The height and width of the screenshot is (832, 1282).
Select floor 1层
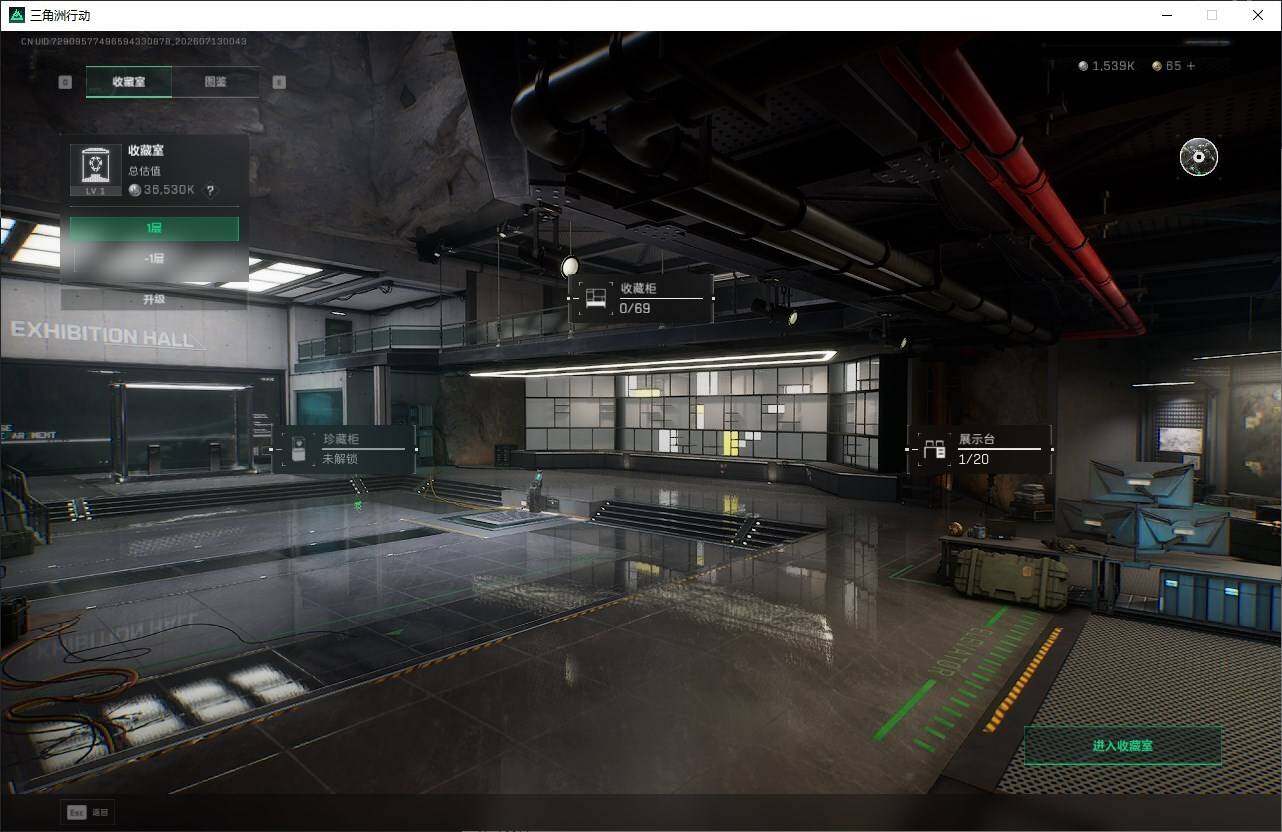pos(154,229)
